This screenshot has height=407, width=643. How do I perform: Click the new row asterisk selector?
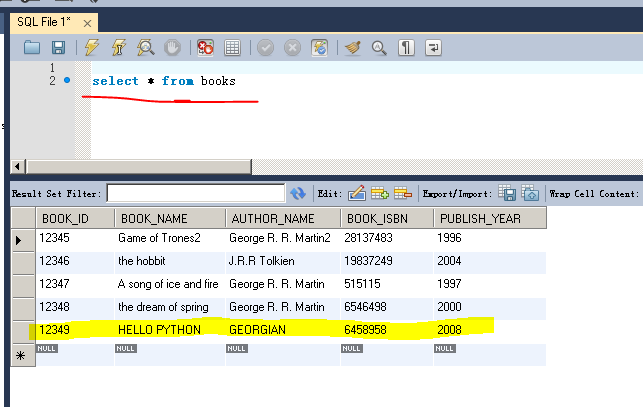tap(23, 355)
